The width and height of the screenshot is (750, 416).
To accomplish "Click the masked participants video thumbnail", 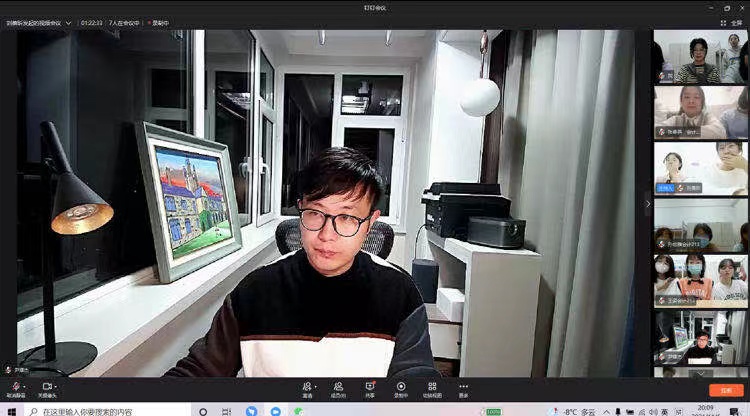I will pos(701,280).
